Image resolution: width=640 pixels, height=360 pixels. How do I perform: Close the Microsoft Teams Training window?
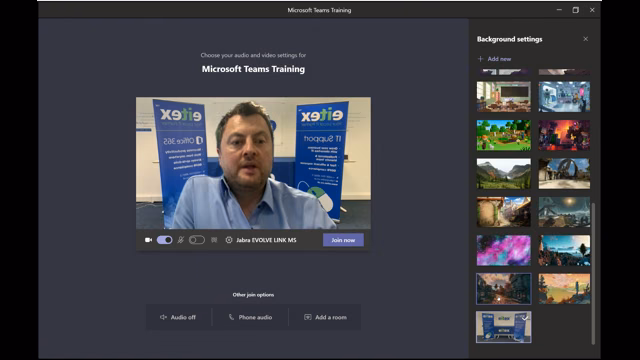[592, 10]
